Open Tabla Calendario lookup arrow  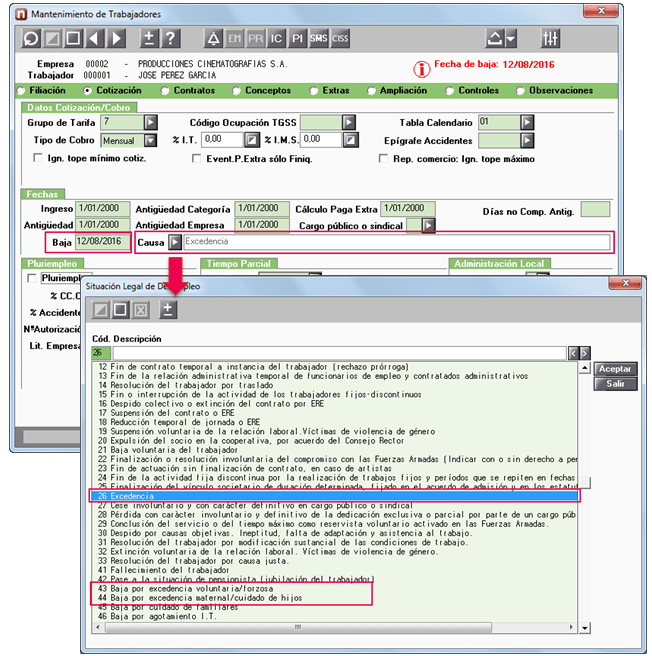point(527,123)
